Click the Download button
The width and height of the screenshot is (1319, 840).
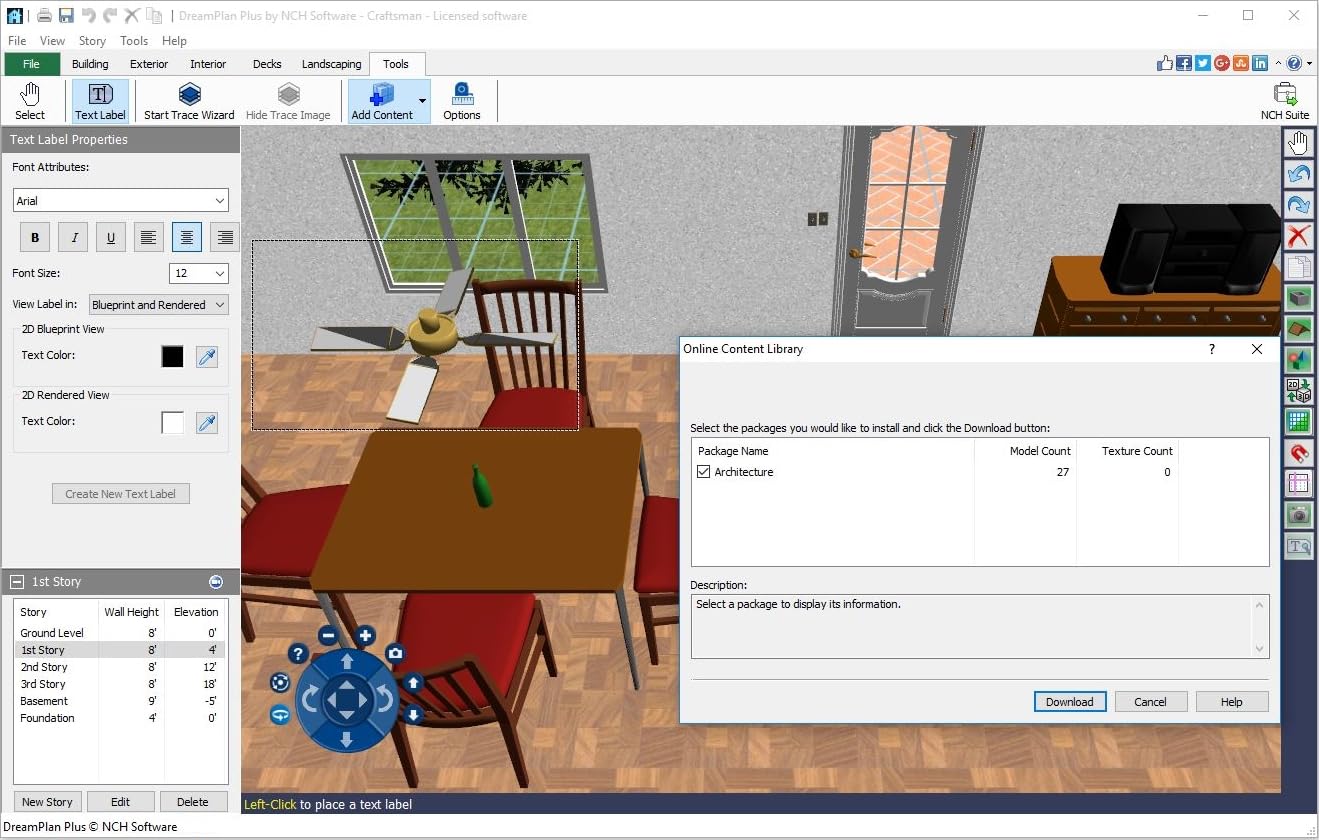(x=1070, y=702)
